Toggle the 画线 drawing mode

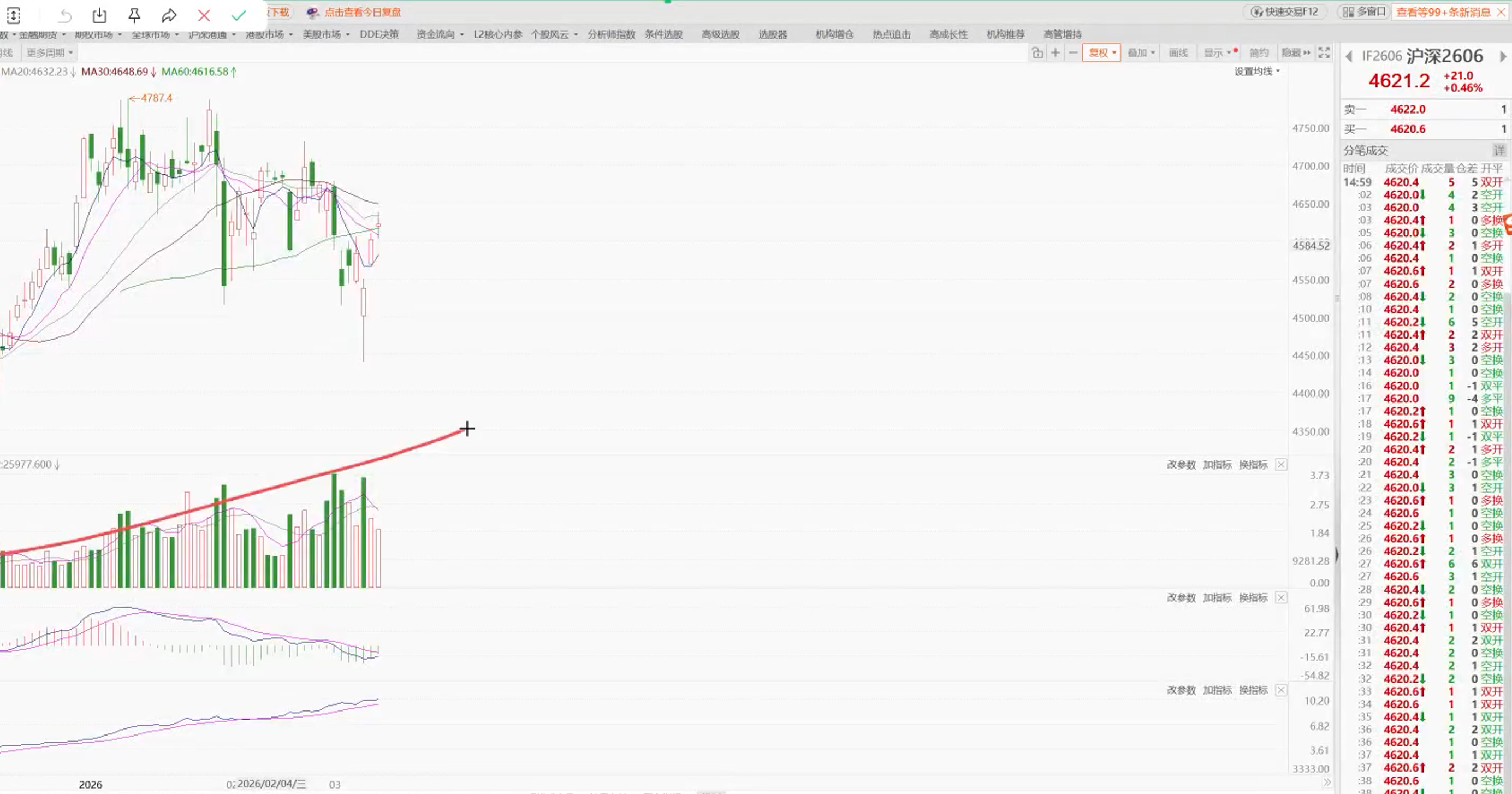click(x=1177, y=53)
